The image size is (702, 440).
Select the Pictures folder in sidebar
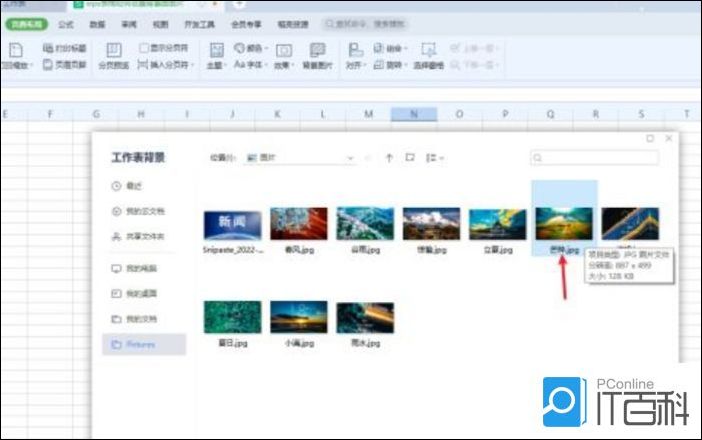click(144, 344)
